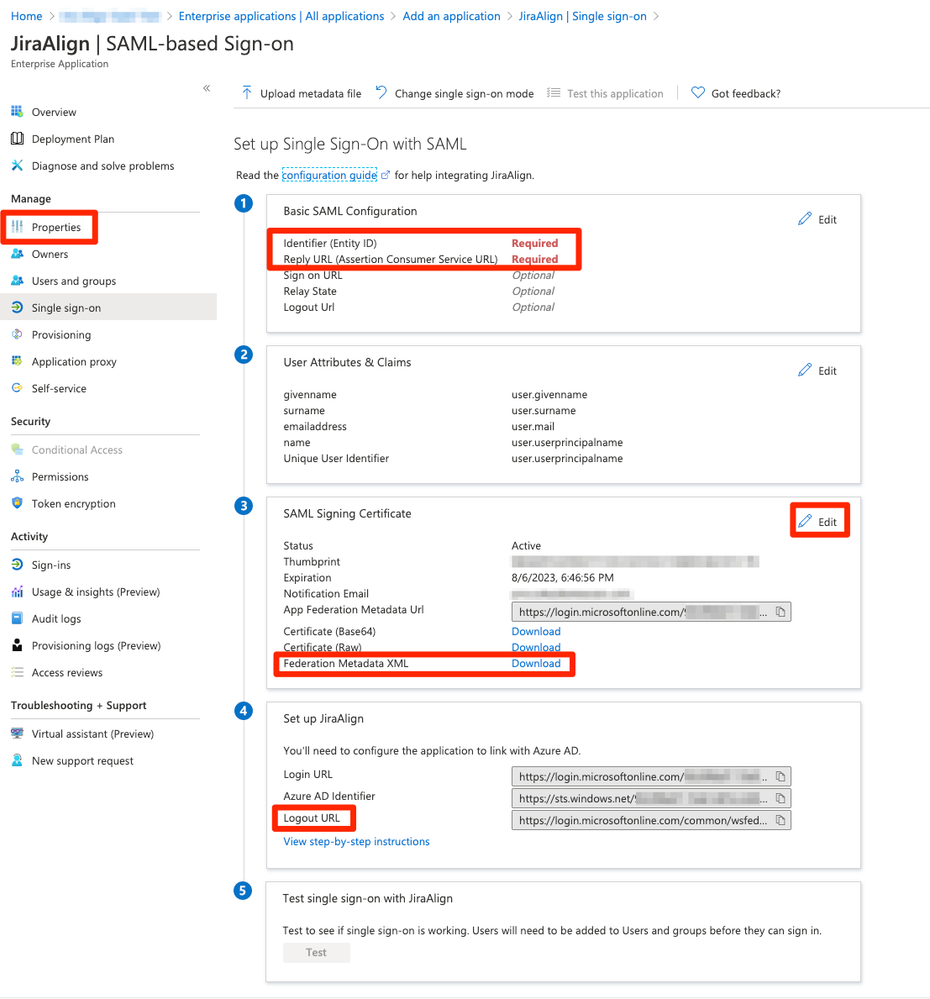Viewport: 930px width, 999px height.
Task: Click Virtual assistant icon
Action: (17, 733)
